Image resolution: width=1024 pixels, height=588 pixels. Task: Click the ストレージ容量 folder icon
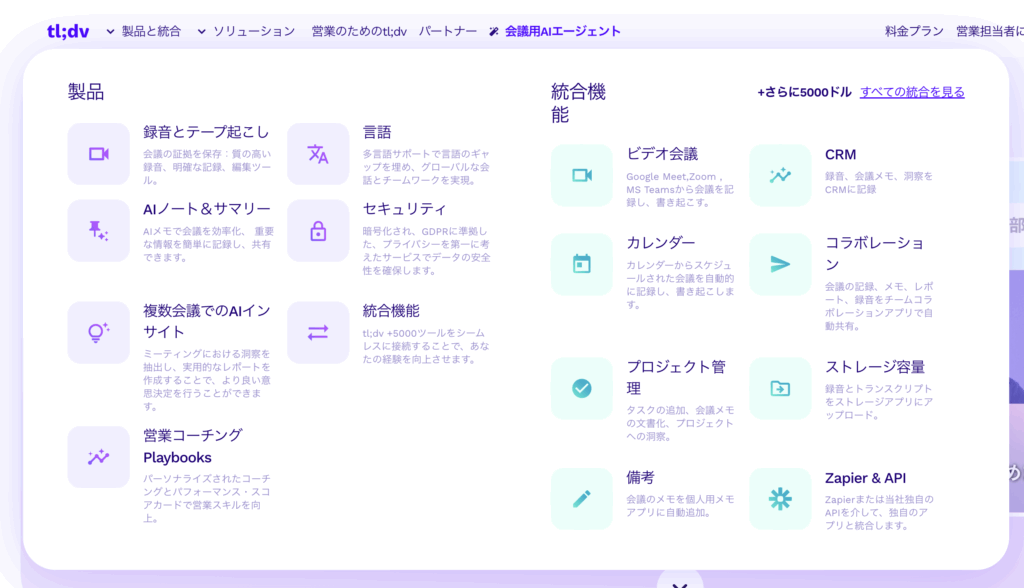click(x=780, y=389)
